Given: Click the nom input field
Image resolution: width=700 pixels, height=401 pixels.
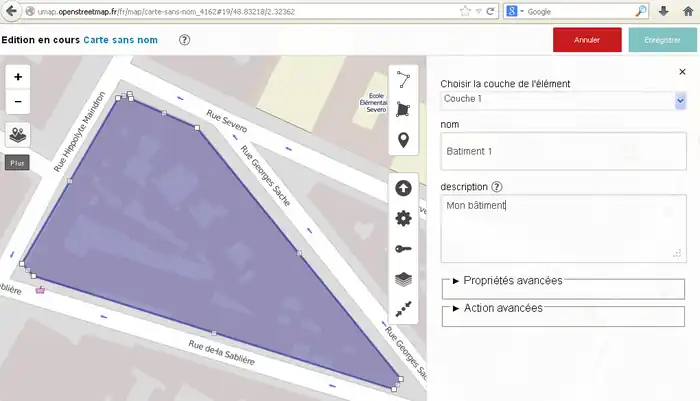Looking at the screenshot, I should 563,152.
